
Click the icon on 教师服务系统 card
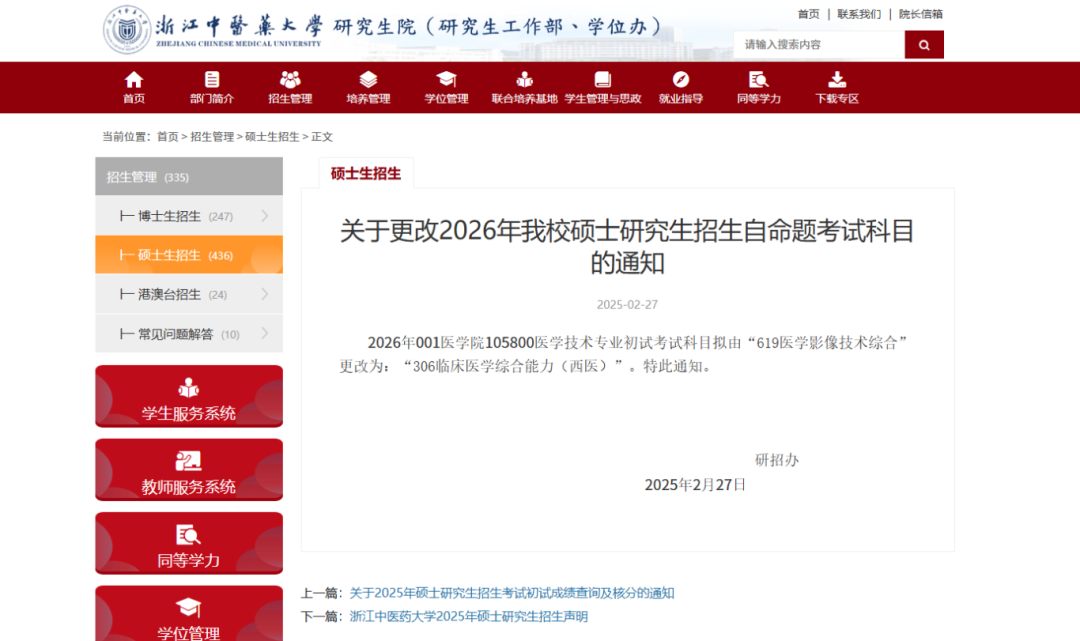pyautogui.click(x=189, y=461)
